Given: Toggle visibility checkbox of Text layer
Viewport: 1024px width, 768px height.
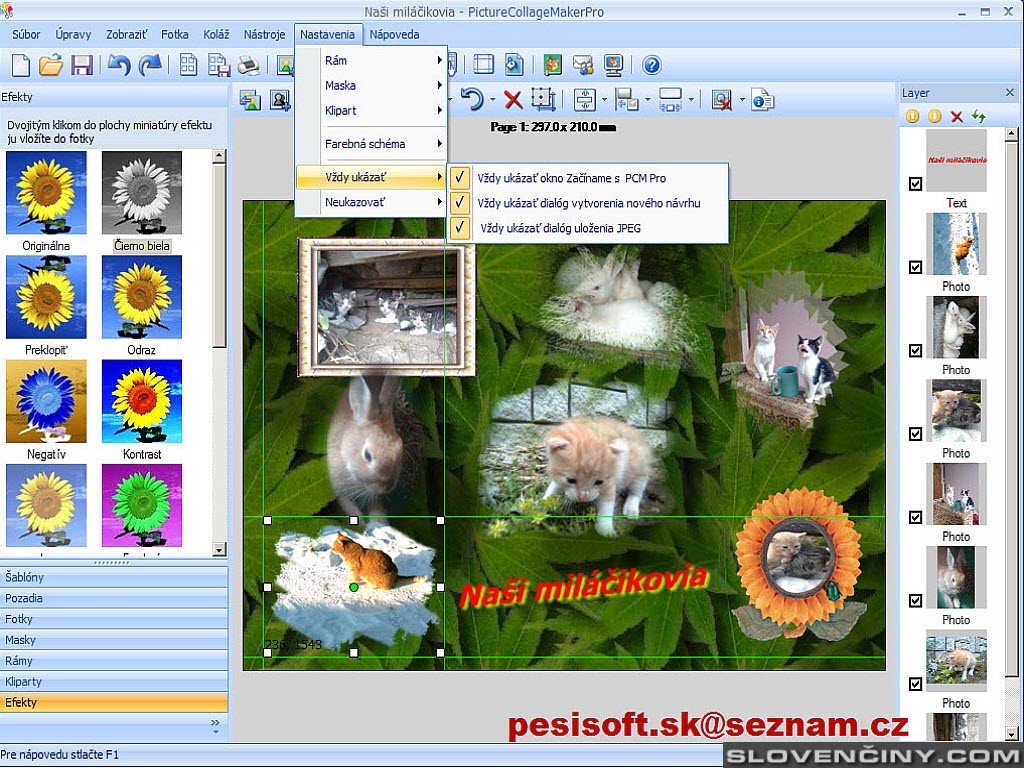Looking at the screenshot, I should pyautogui.click(x=916, y=184).
